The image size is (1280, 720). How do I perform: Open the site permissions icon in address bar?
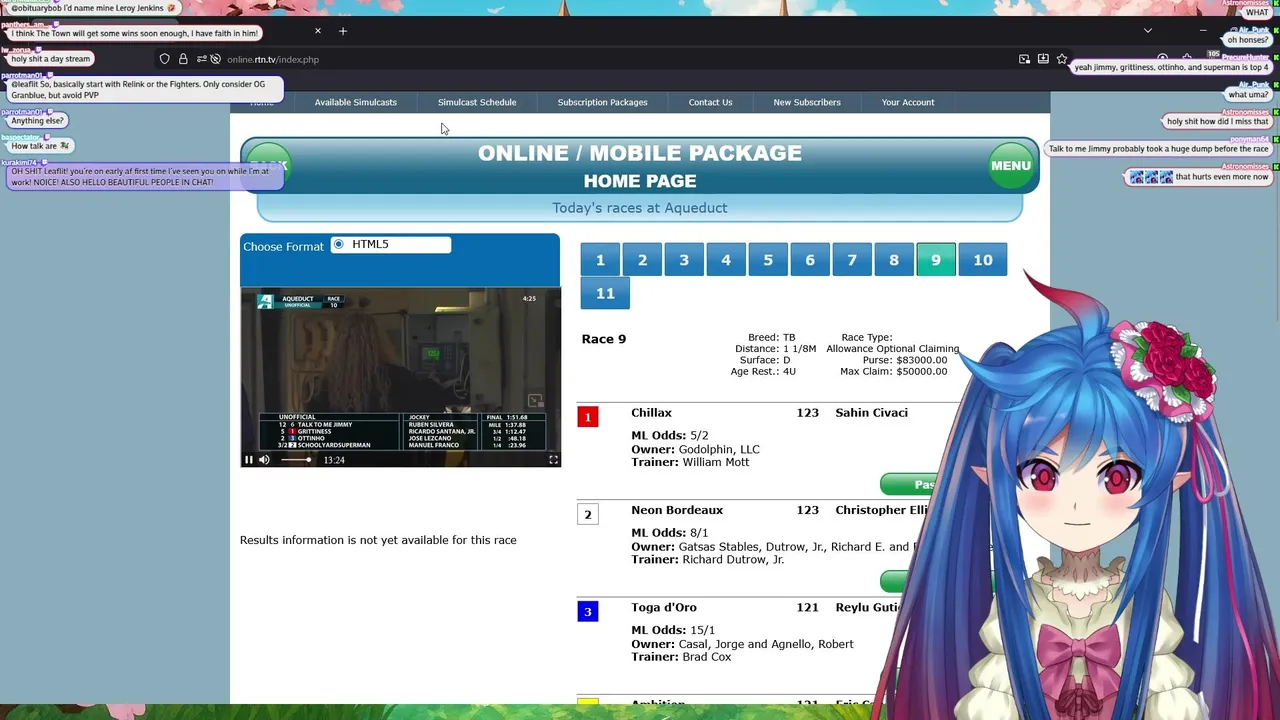pos(202,59)
